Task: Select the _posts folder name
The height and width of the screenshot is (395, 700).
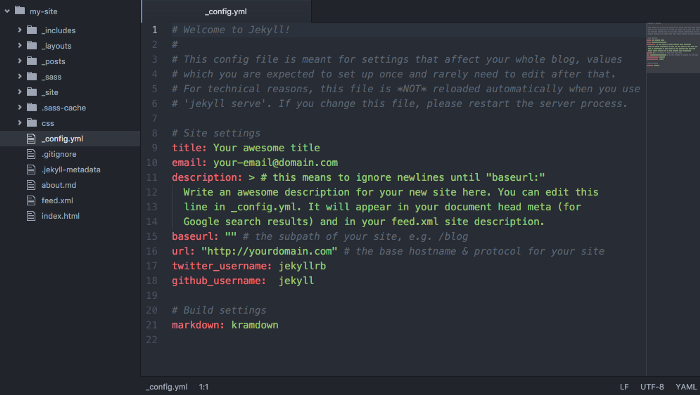Action: coord(53,61)
